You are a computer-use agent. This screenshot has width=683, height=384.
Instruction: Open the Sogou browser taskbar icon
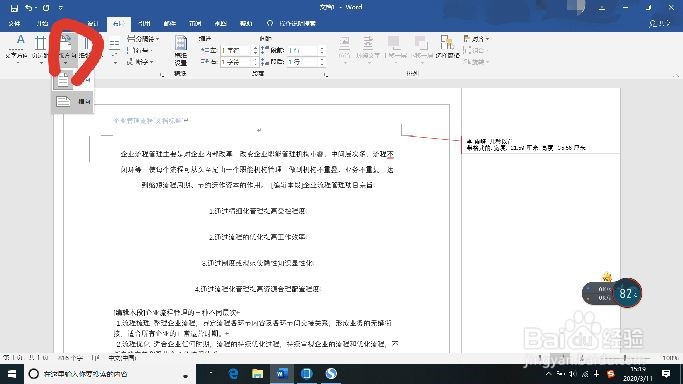[331, 374]
